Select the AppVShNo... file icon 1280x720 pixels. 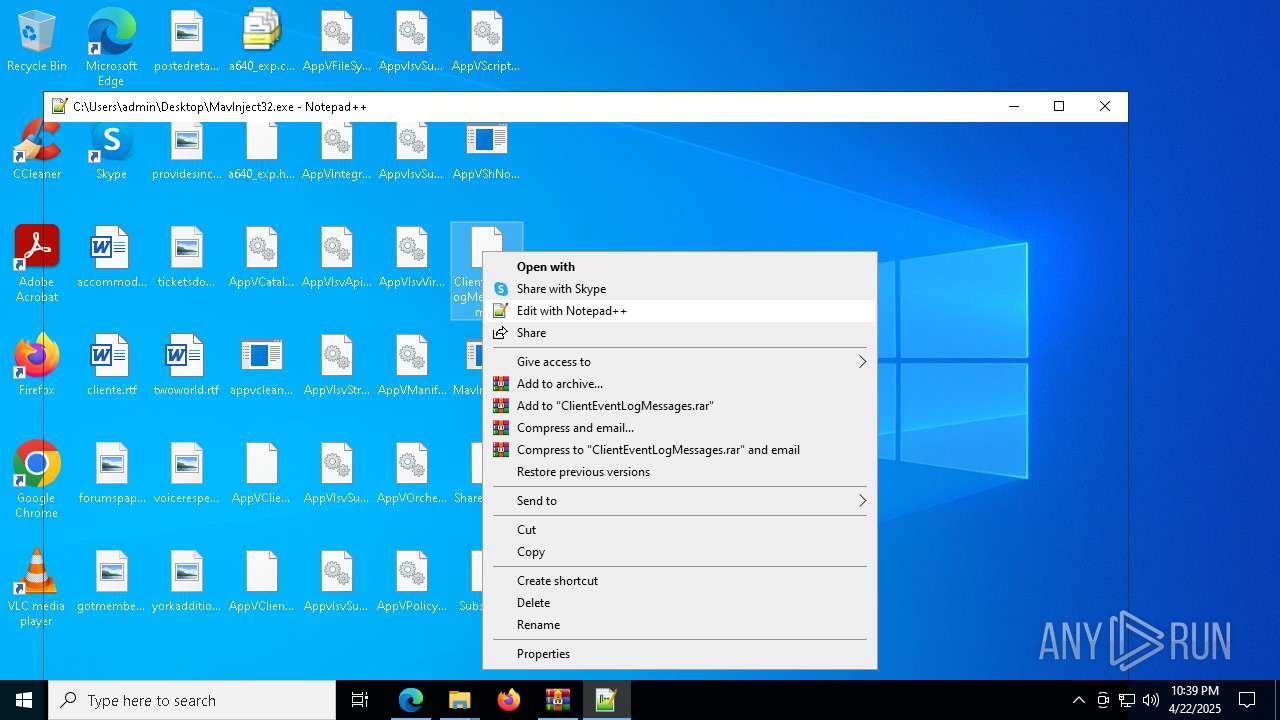pos(486,150)
